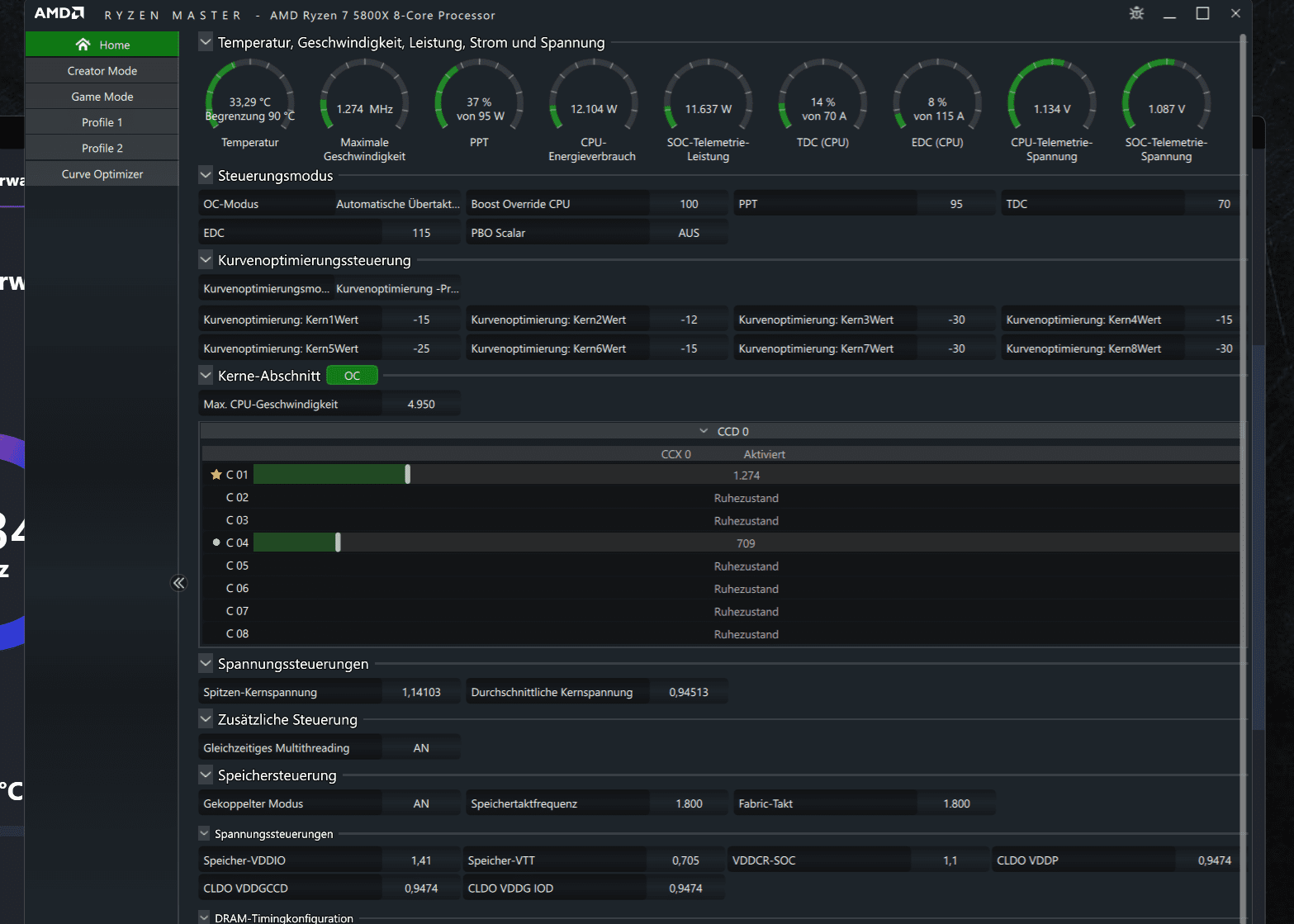Viewport: 1294px width, 924px height.
Task: Click Gekoppelter Modus AN value
Action: tap(421, 803)
